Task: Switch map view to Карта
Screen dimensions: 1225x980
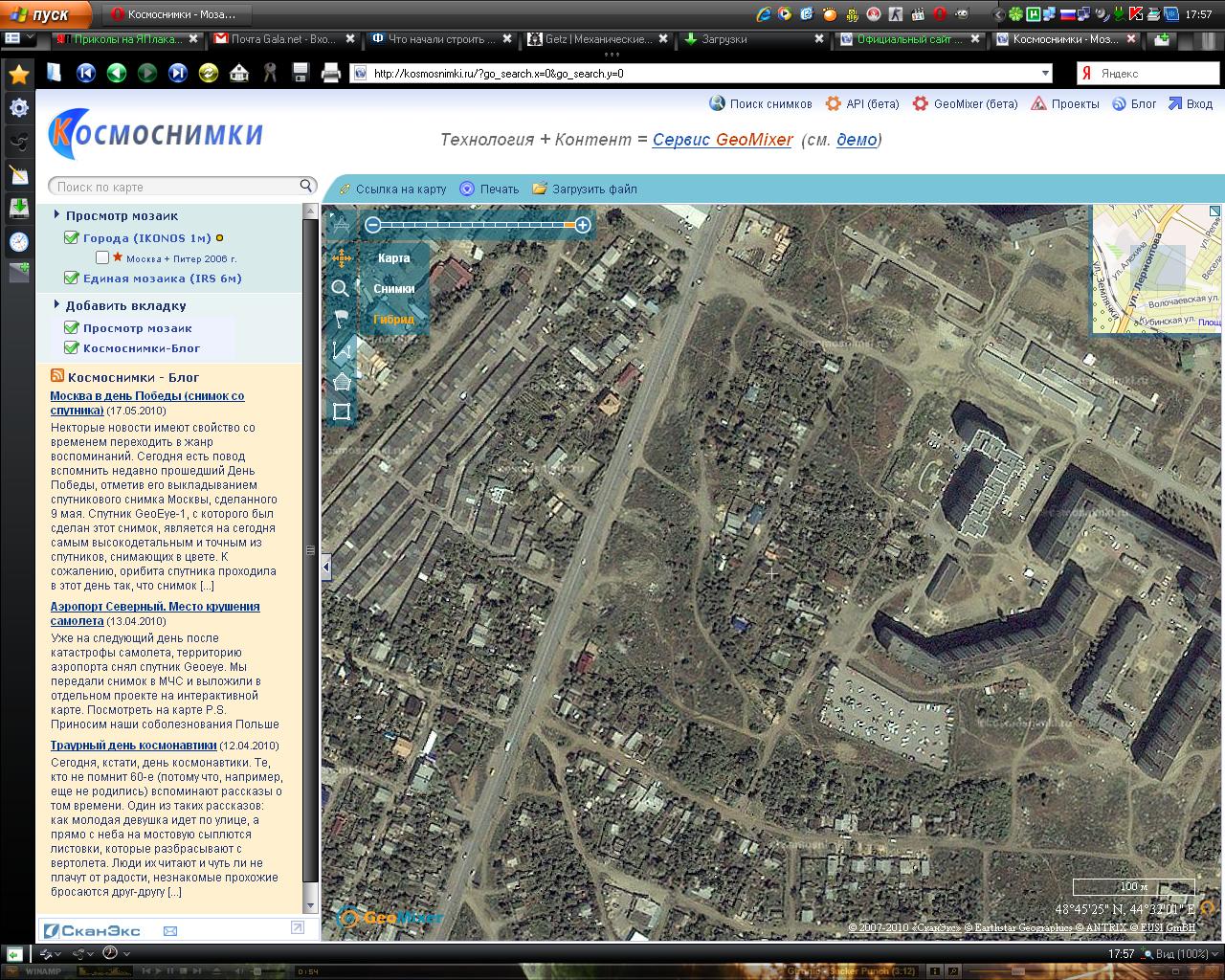Action: [x=393, y=257]
